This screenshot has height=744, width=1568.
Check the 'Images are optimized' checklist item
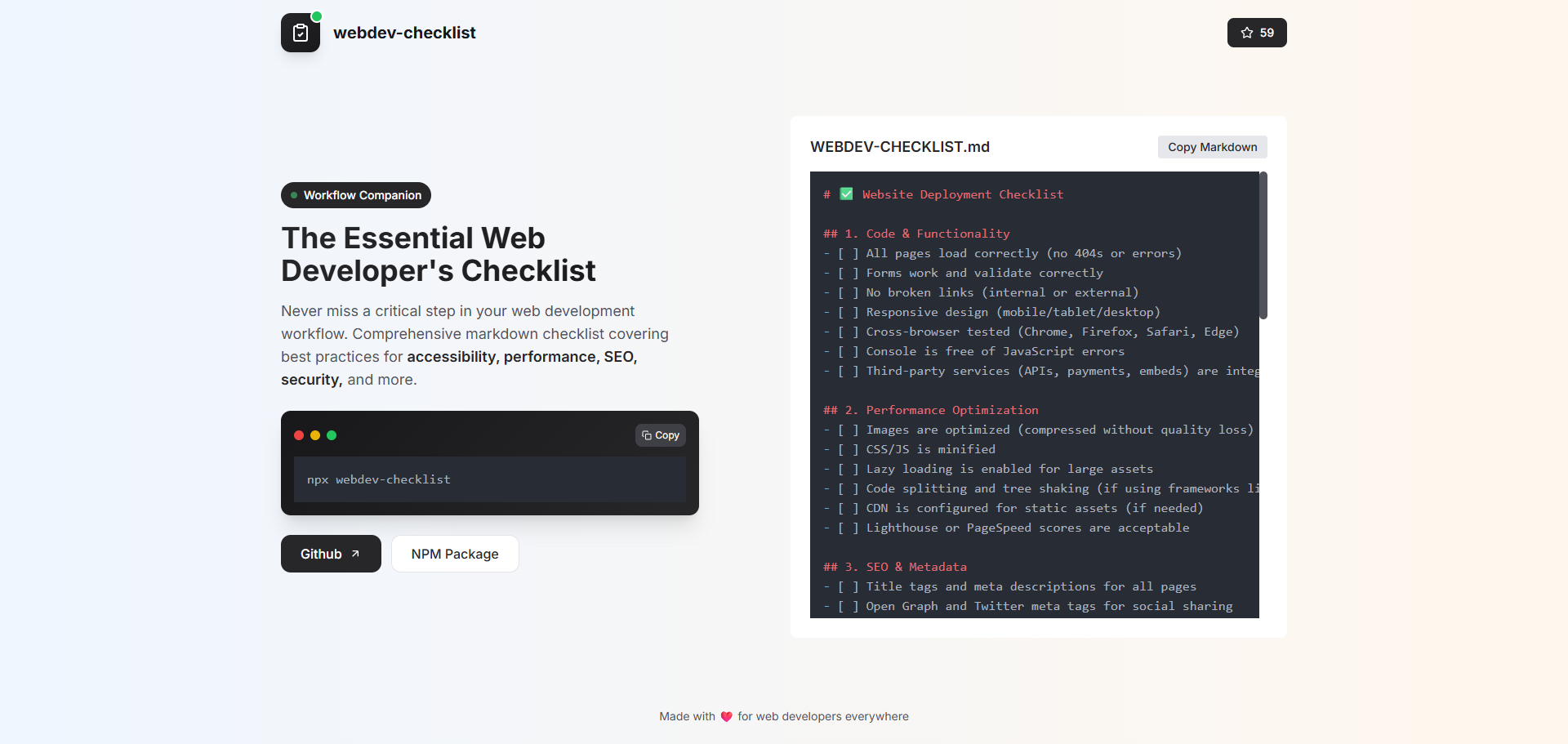848,430
